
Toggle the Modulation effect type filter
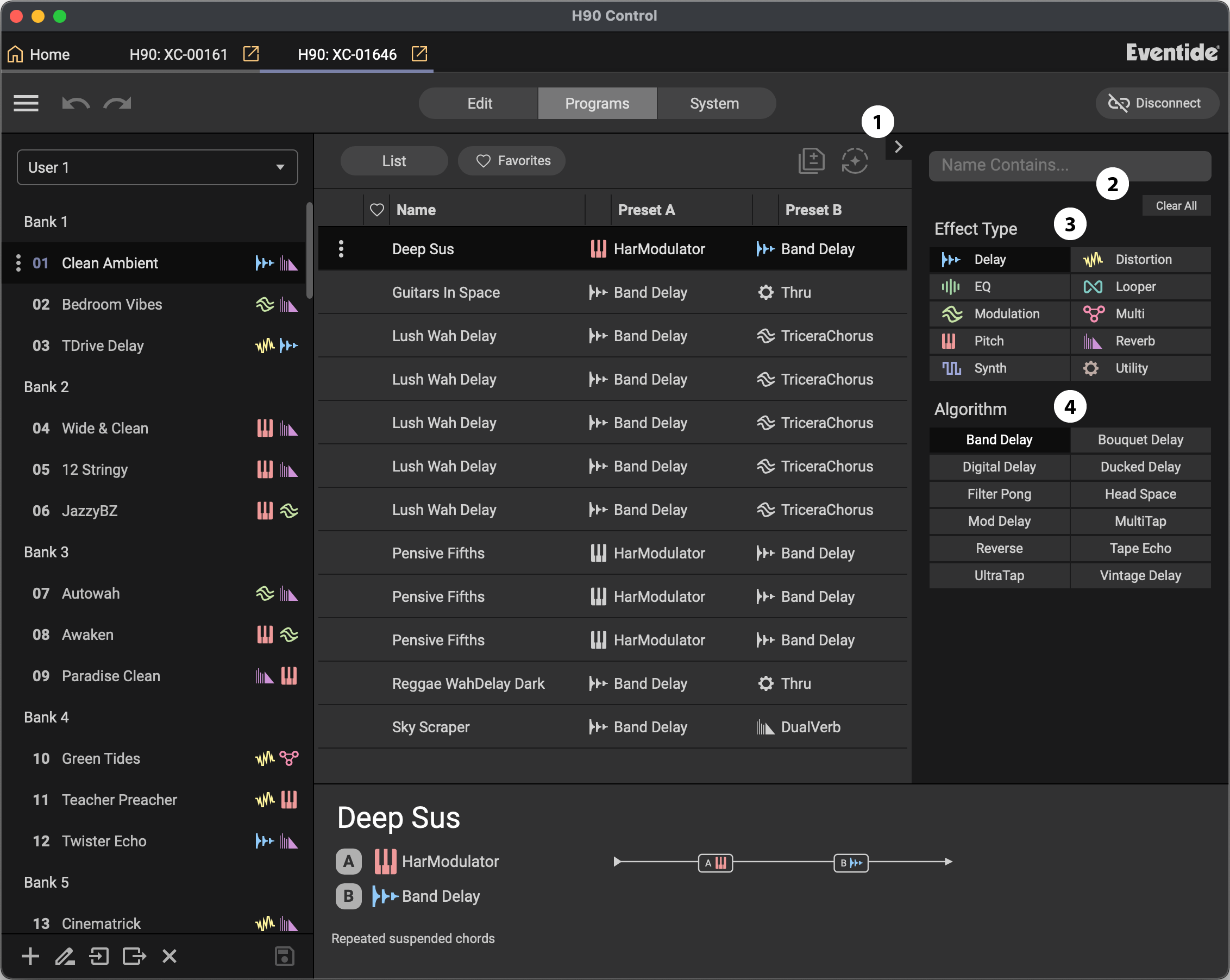pos(999,314)
